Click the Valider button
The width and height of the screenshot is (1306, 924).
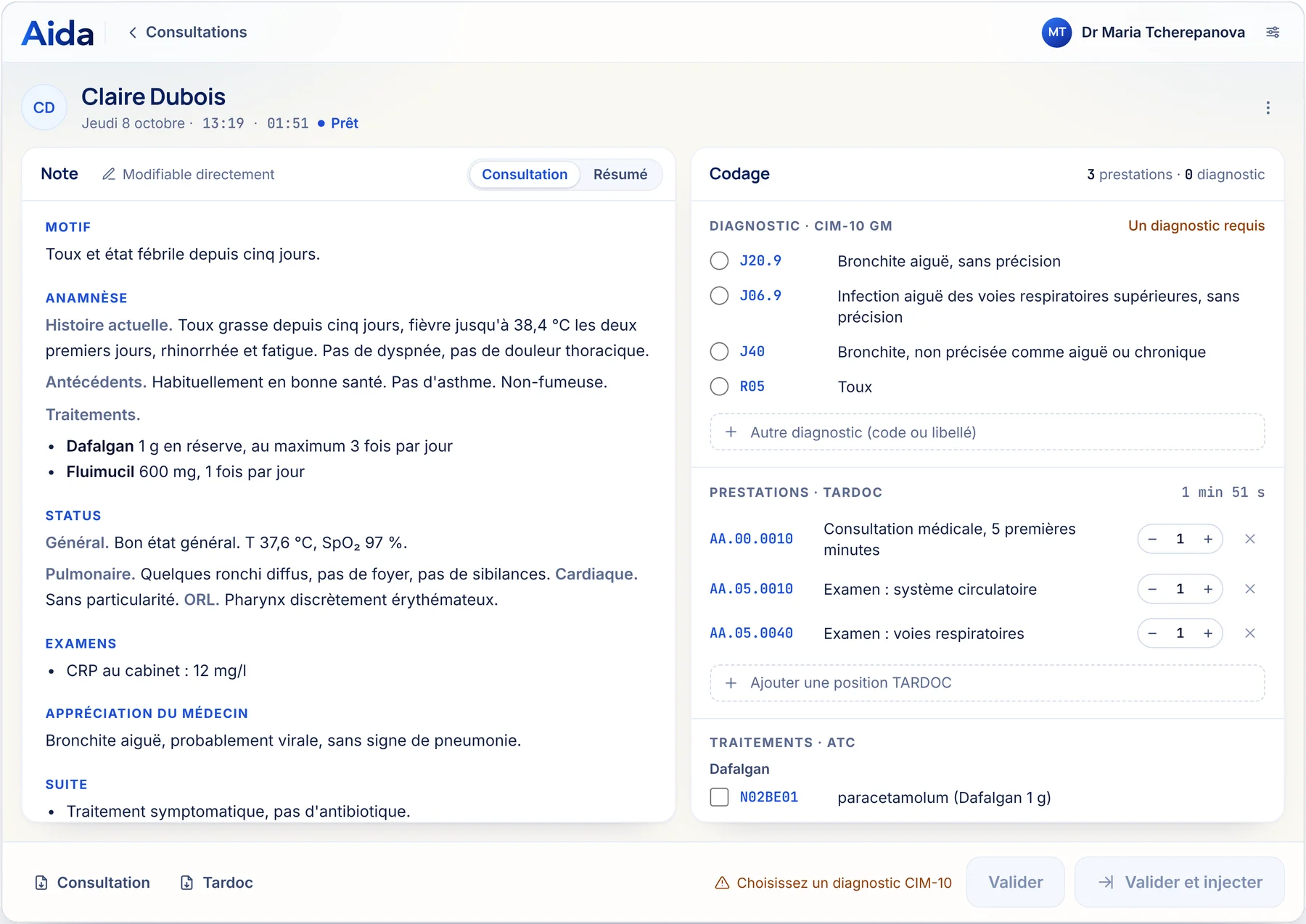point(1015,882)
